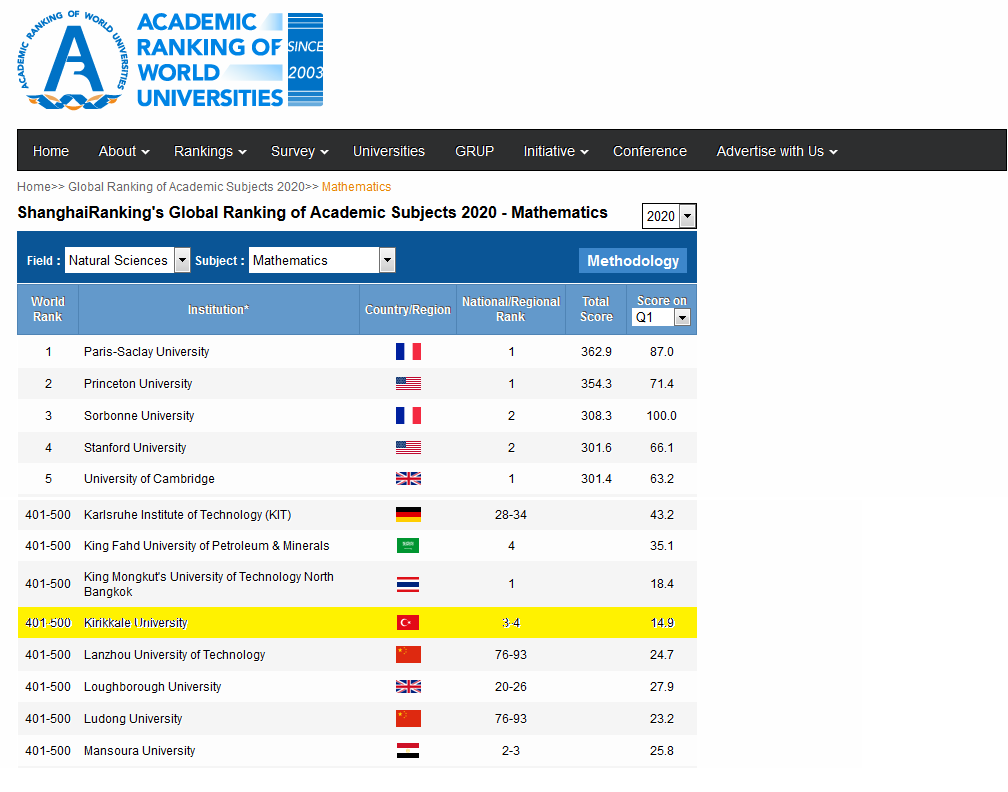The height and width of the screenshot is (792, 1008).
Task: Click the US flag beside Princeton University
Action: tap(408, 384)
